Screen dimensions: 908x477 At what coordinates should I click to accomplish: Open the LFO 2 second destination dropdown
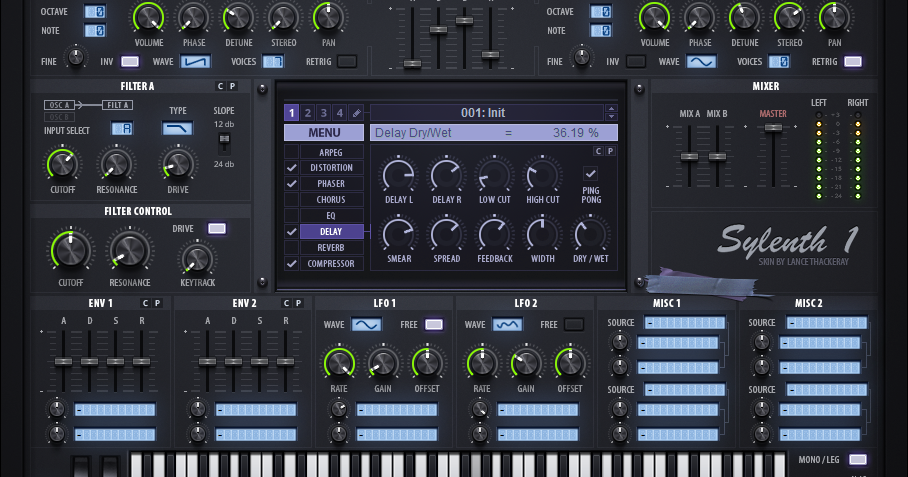coord(538,434)
